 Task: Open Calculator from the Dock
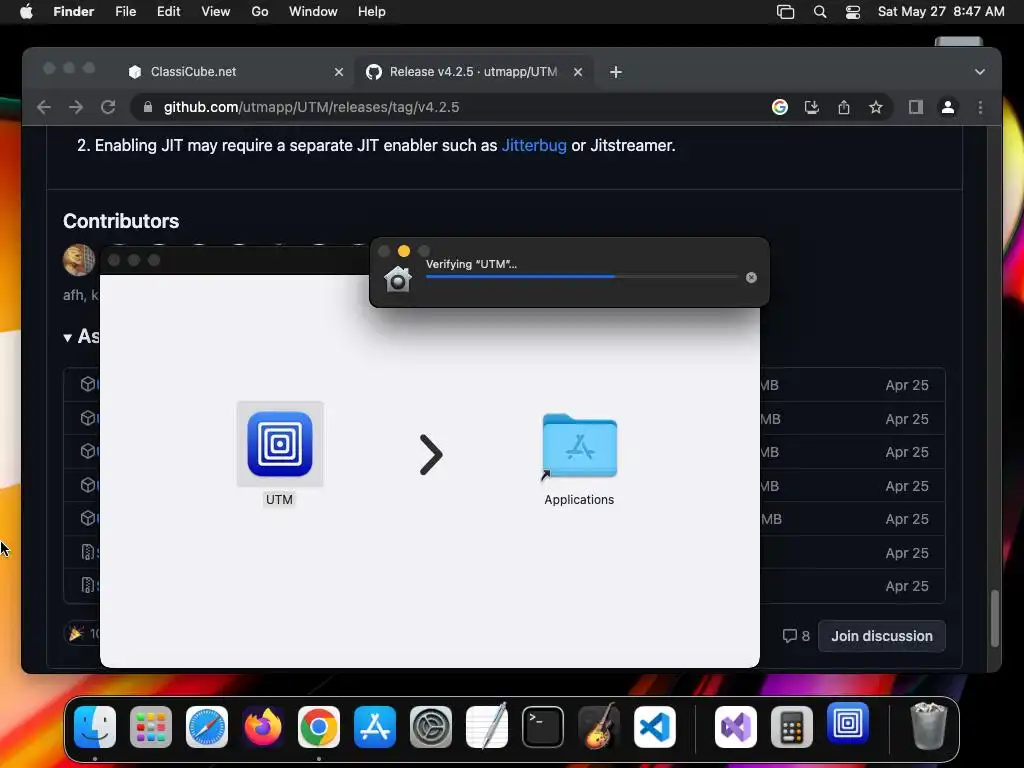click(792, 727)
